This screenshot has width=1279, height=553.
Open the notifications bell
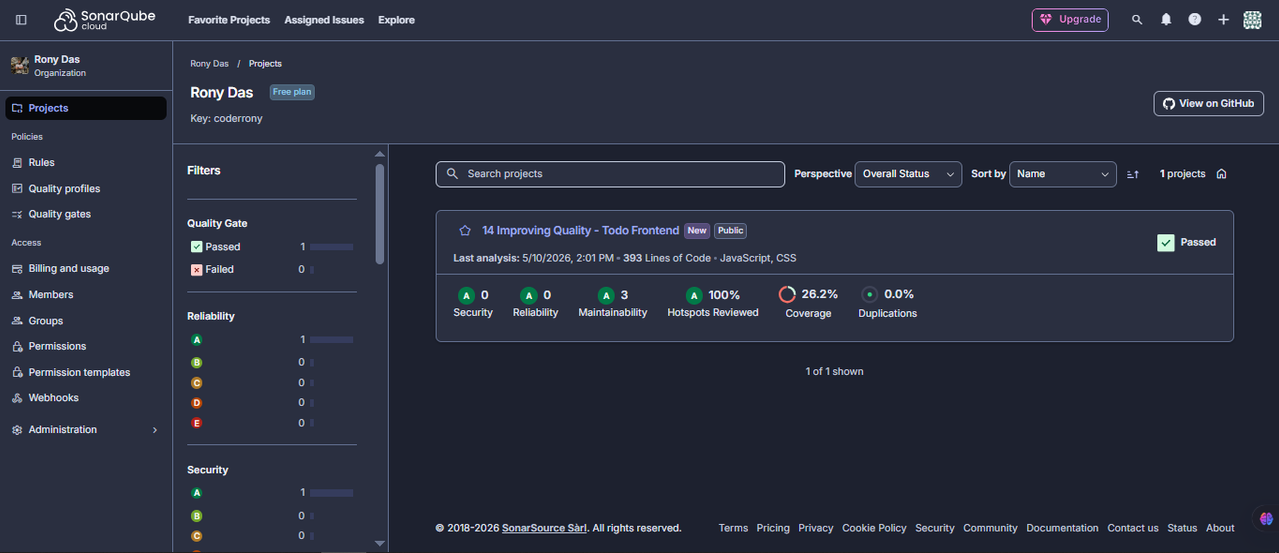tap(1166, 20)
